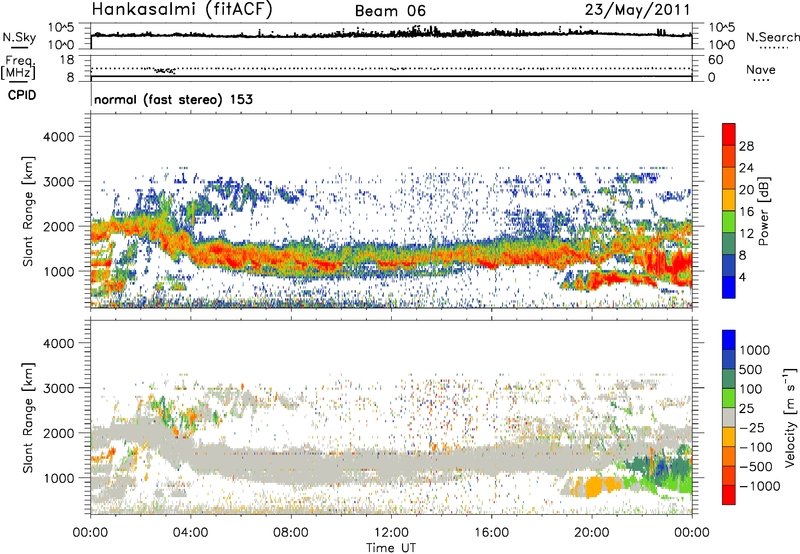Click the '18' frequency axis tick label

[x=67, y=60]
